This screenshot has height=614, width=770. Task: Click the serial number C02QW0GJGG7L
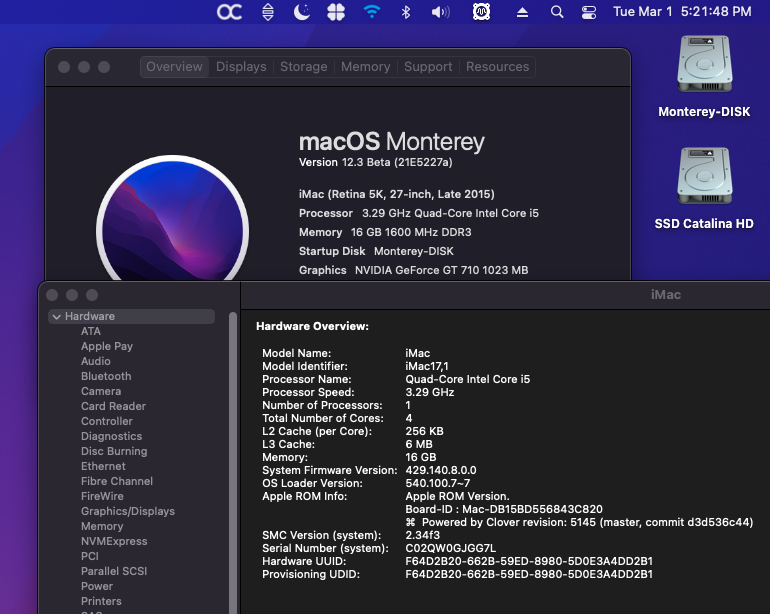click(x=450, y=548)
